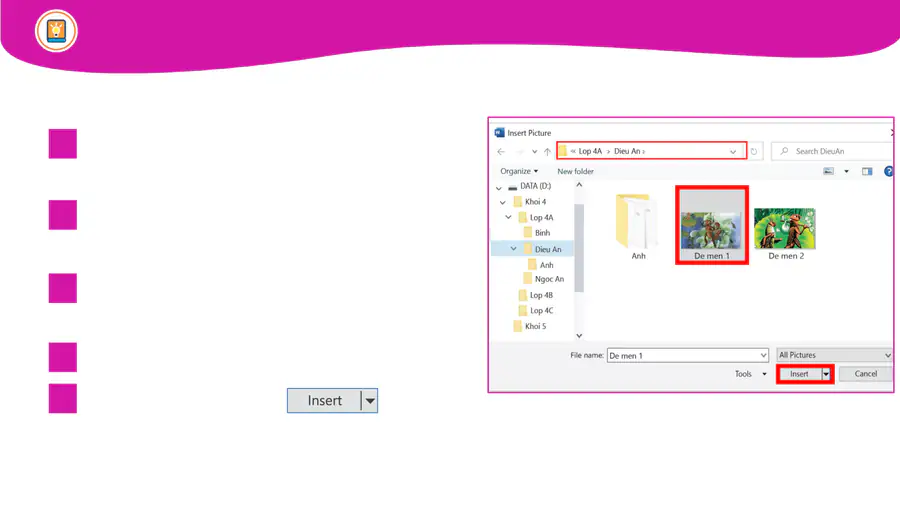Expand the address bar path dropdown

(x=734, y=152)
